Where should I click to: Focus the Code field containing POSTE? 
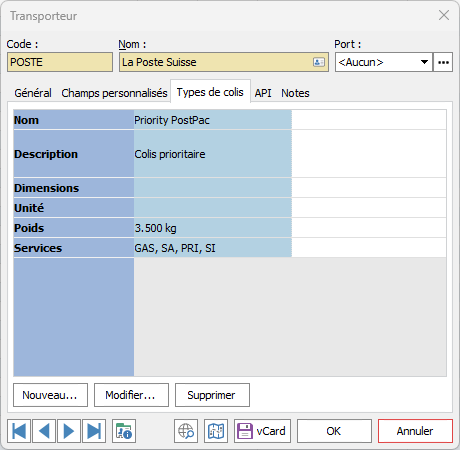pos(60,62)
